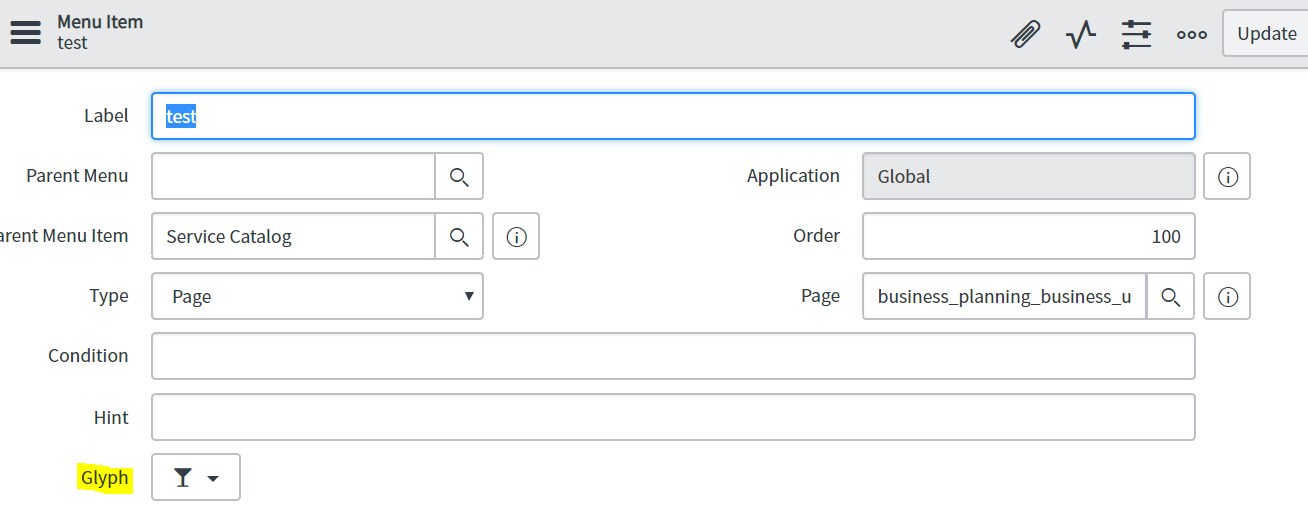Click the Hint input field
The image size is (1308, 507).
[x=673, y=417]
